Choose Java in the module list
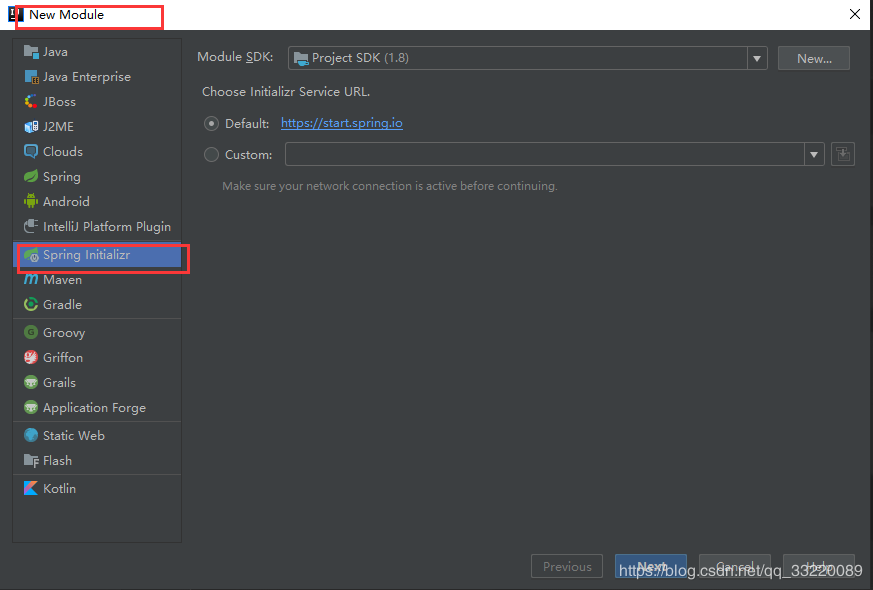The image size is (873, 590). [x=97, y=52]
